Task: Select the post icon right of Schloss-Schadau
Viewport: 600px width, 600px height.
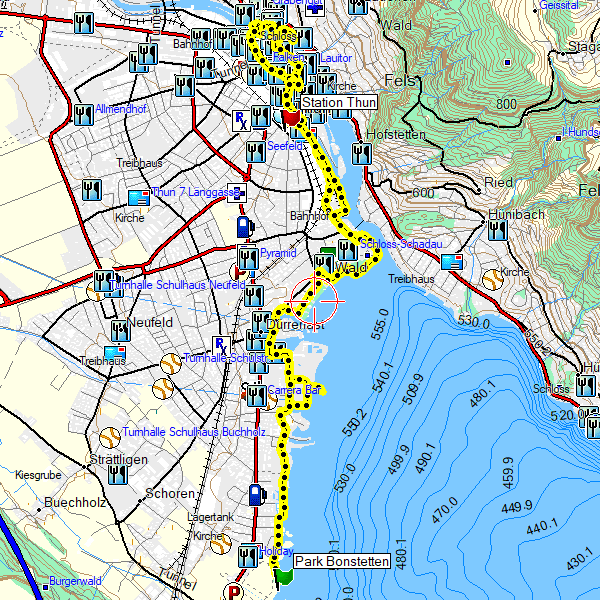Action: click(x=453, y=262)
